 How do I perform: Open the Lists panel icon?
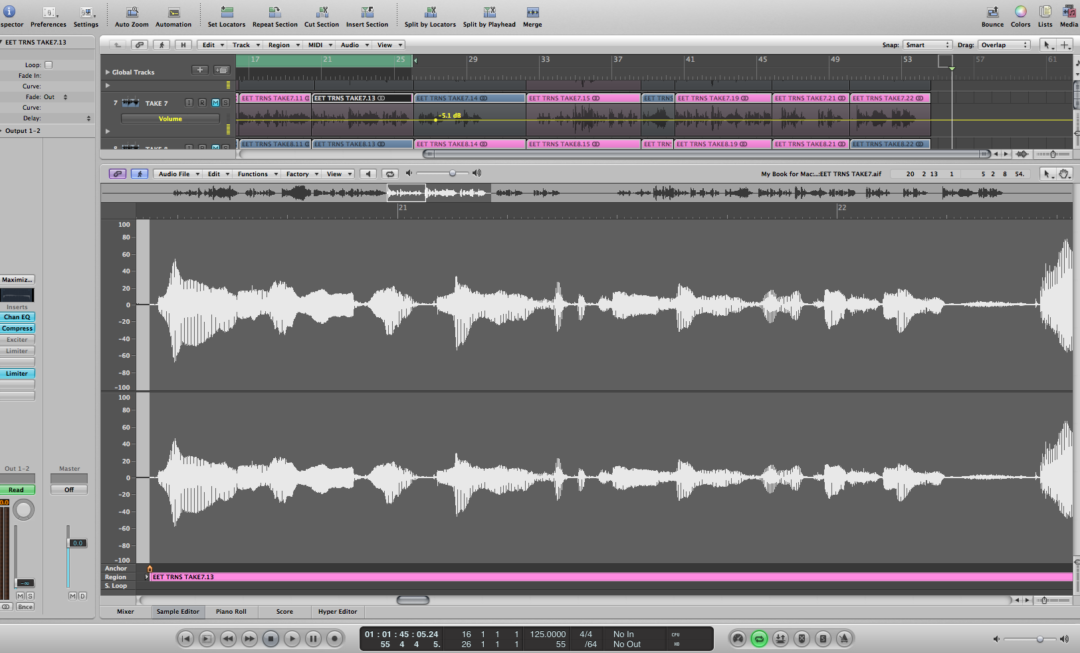click(1046, 12)
